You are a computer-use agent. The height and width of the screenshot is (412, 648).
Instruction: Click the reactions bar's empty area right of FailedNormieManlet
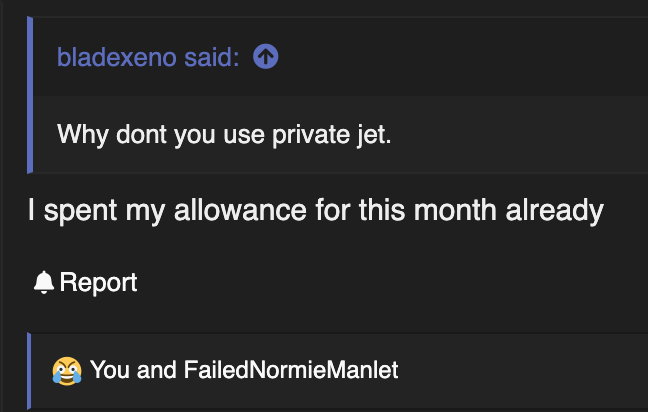[x=523, y=370]
